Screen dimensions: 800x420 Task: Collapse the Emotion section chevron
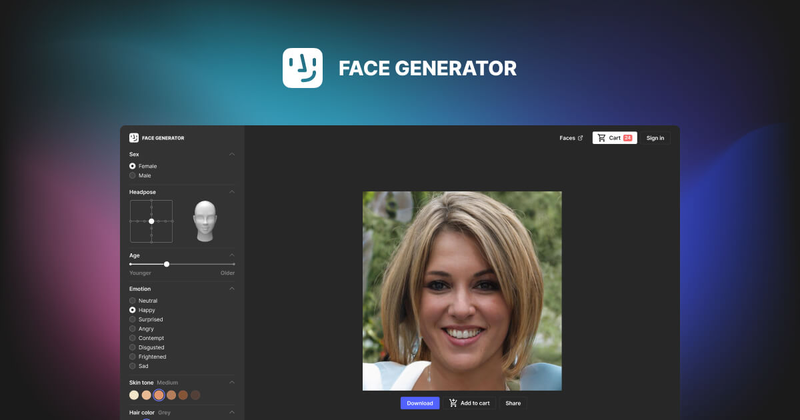(x=232, y=289)
